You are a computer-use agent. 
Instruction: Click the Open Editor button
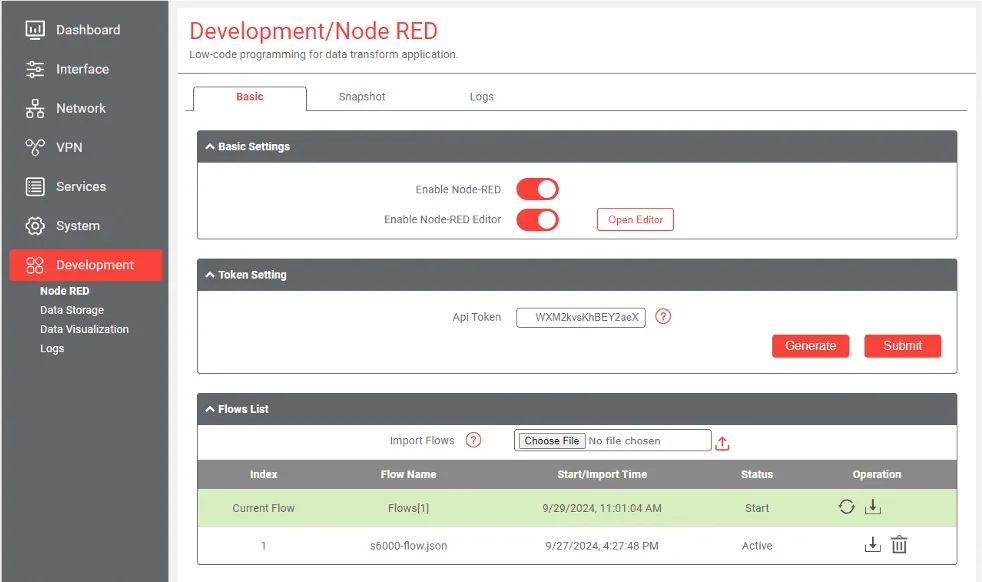tap(635, 220)
